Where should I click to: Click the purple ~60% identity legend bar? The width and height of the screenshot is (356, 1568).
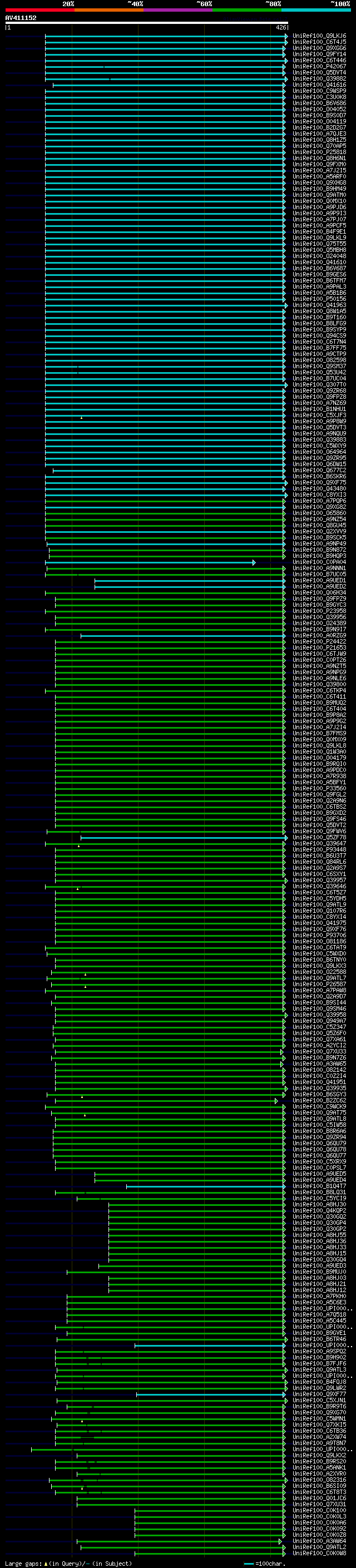coord(179,10)
